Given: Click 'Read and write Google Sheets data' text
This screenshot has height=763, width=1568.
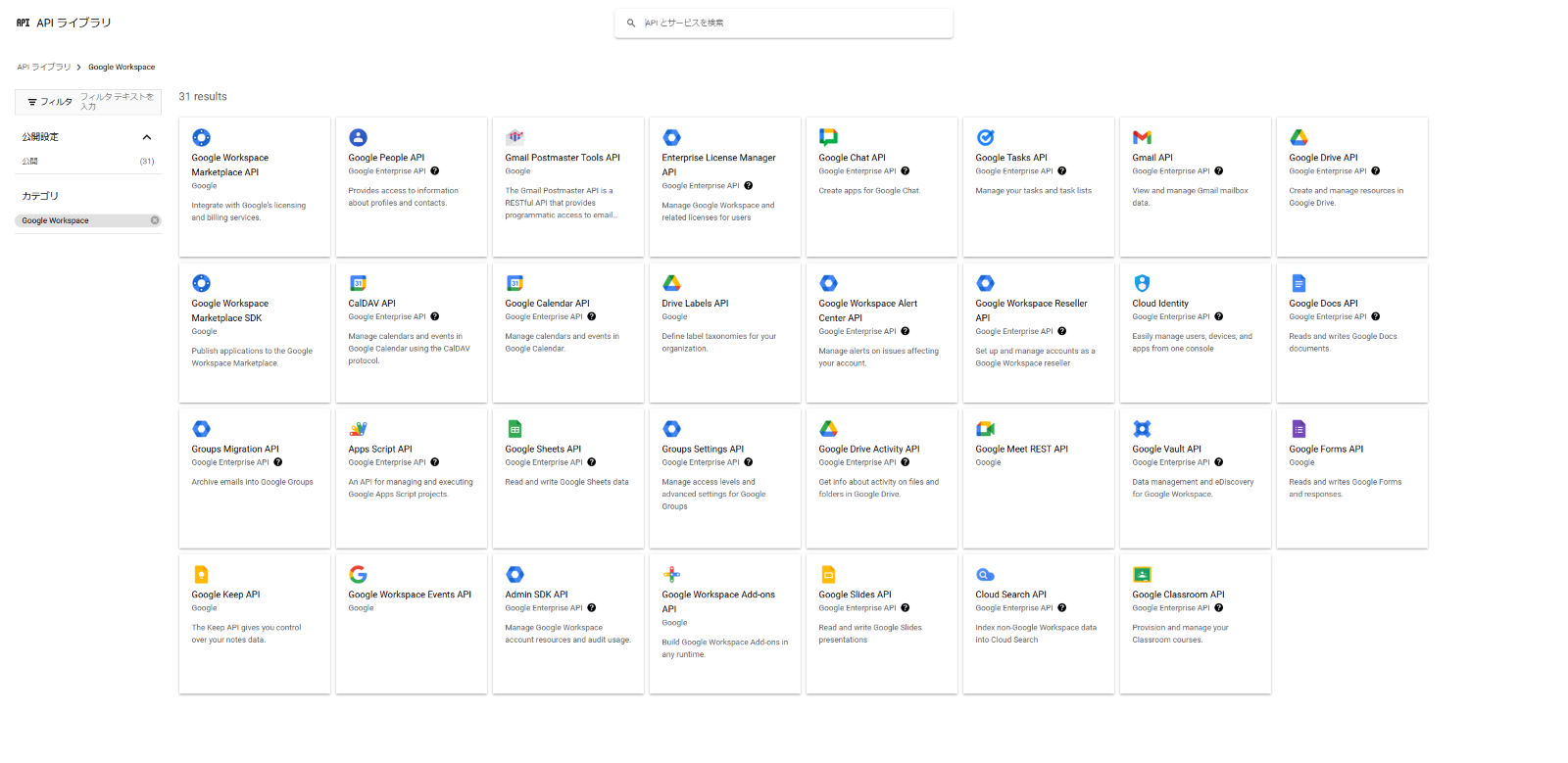Looking at the screenshot, I should point(566,482).
